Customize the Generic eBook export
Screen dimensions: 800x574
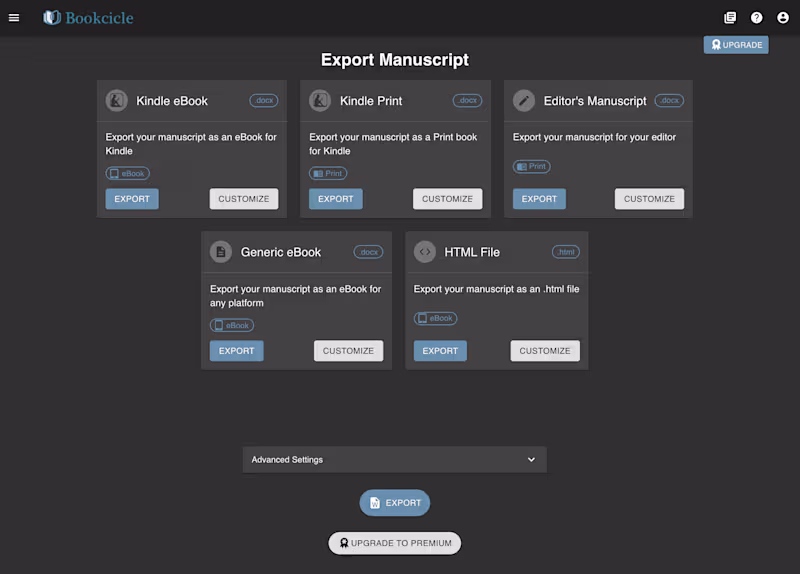click(348, 351)
